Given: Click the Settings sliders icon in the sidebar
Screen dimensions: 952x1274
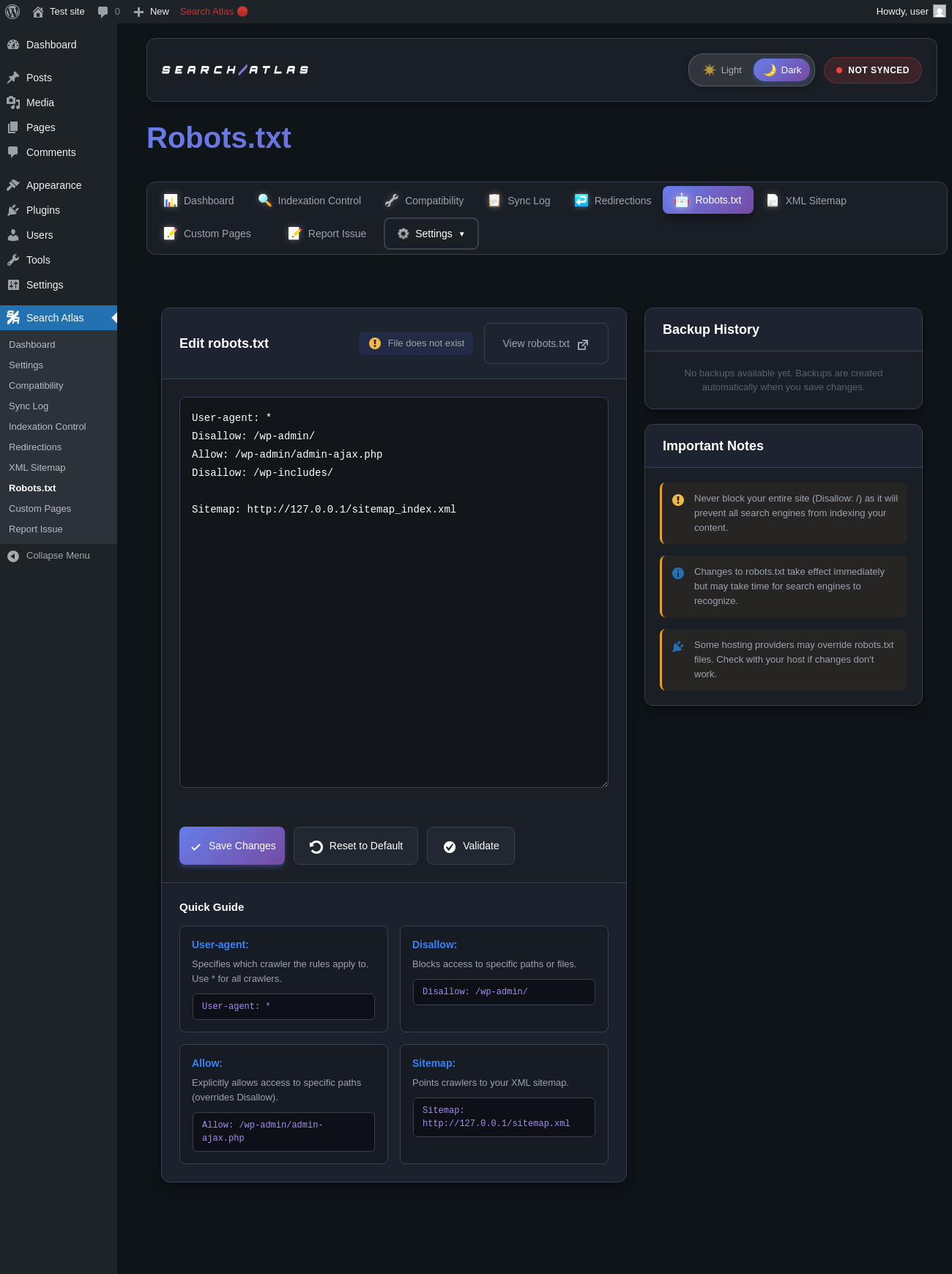Looking at the screenshot, I should pyautogui.click(x=13, y=285).
